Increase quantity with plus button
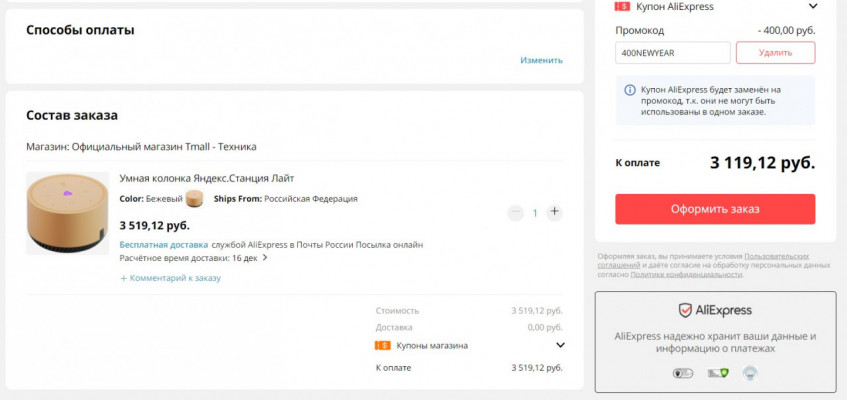Screen dimensions: 847x400 click(x=554, y=212)
